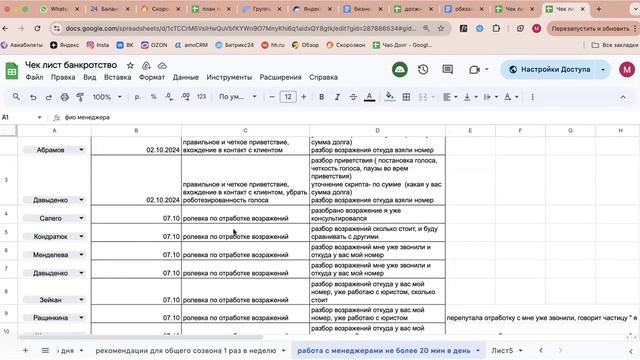640x360 pixels.
Task: Open fill color picker
Action: (390, 97)
